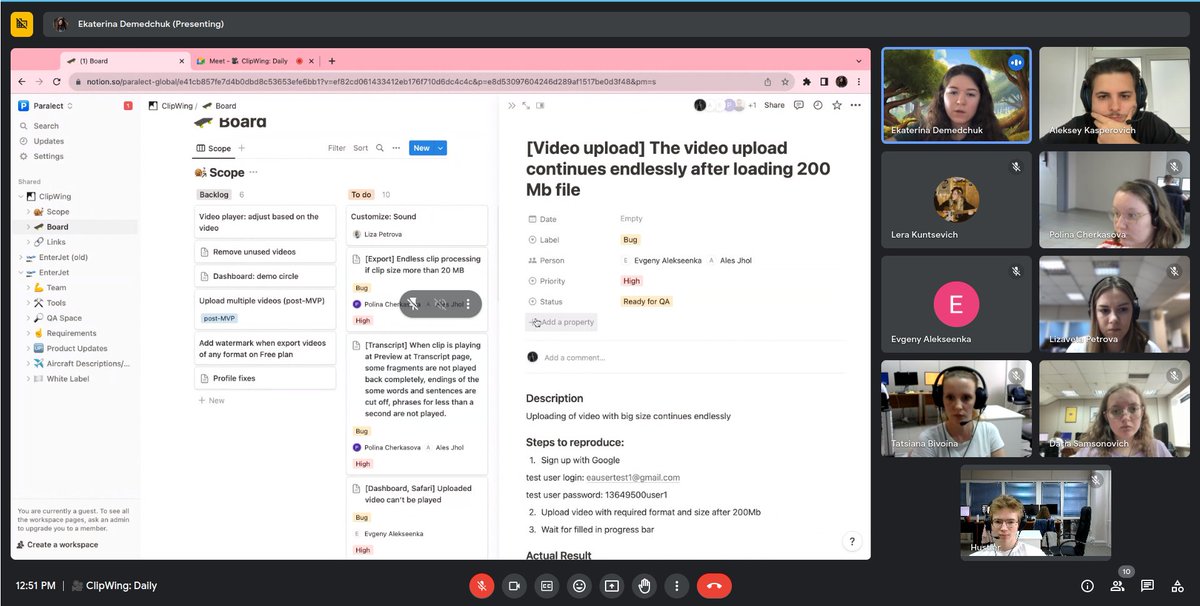Open the browser extensions puzzle icon

tap(808, 81)
